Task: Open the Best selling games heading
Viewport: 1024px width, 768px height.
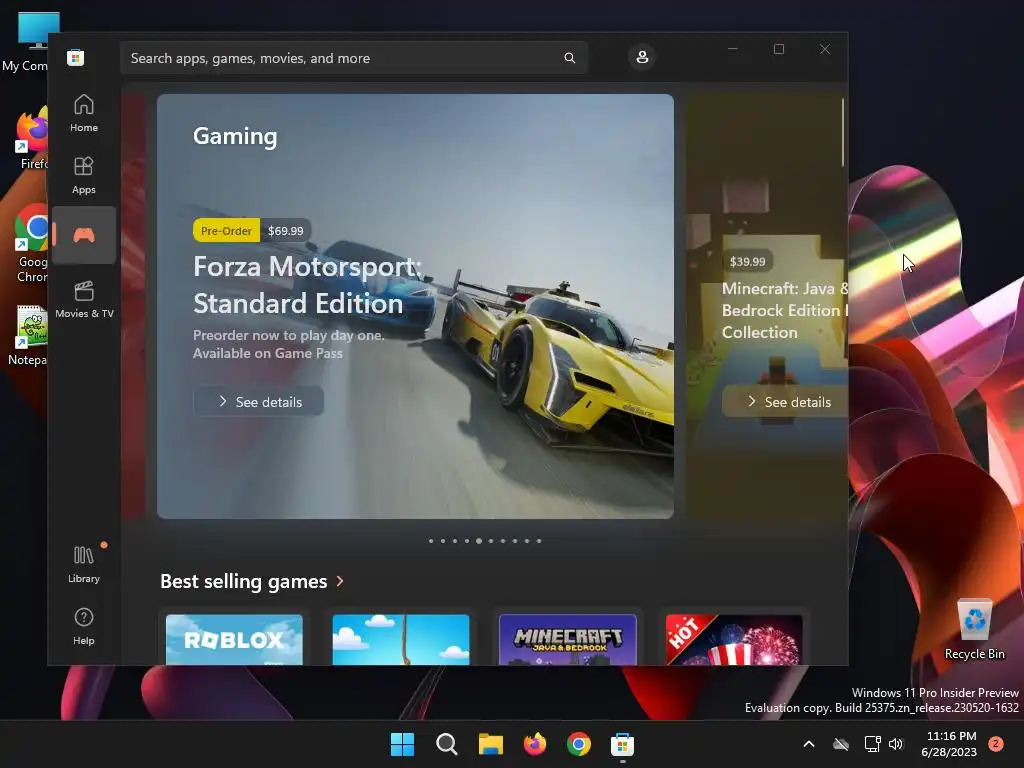Action: 244,581
